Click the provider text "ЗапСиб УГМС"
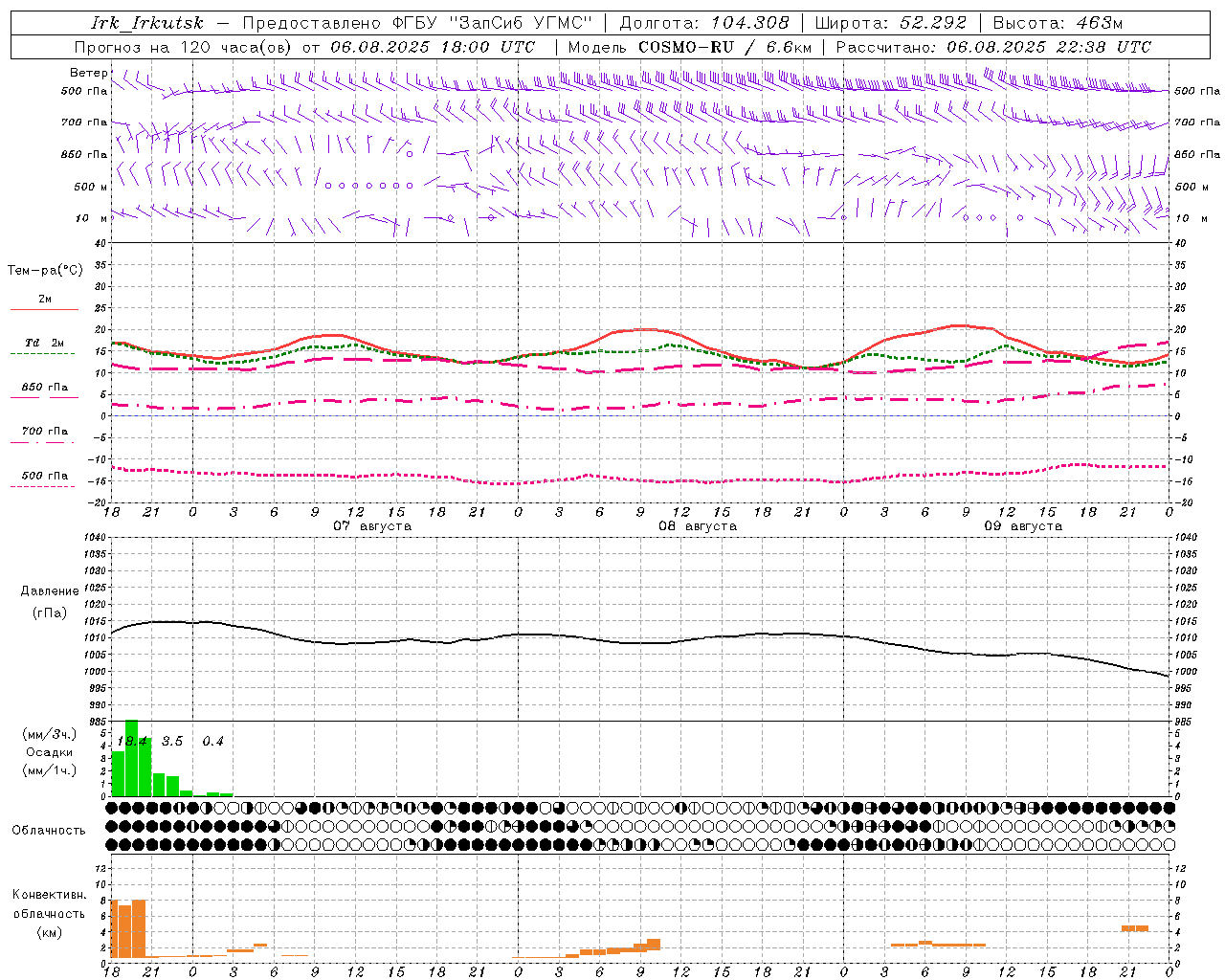This screenshot has width=1225, height=980. [x=522, y=23]
